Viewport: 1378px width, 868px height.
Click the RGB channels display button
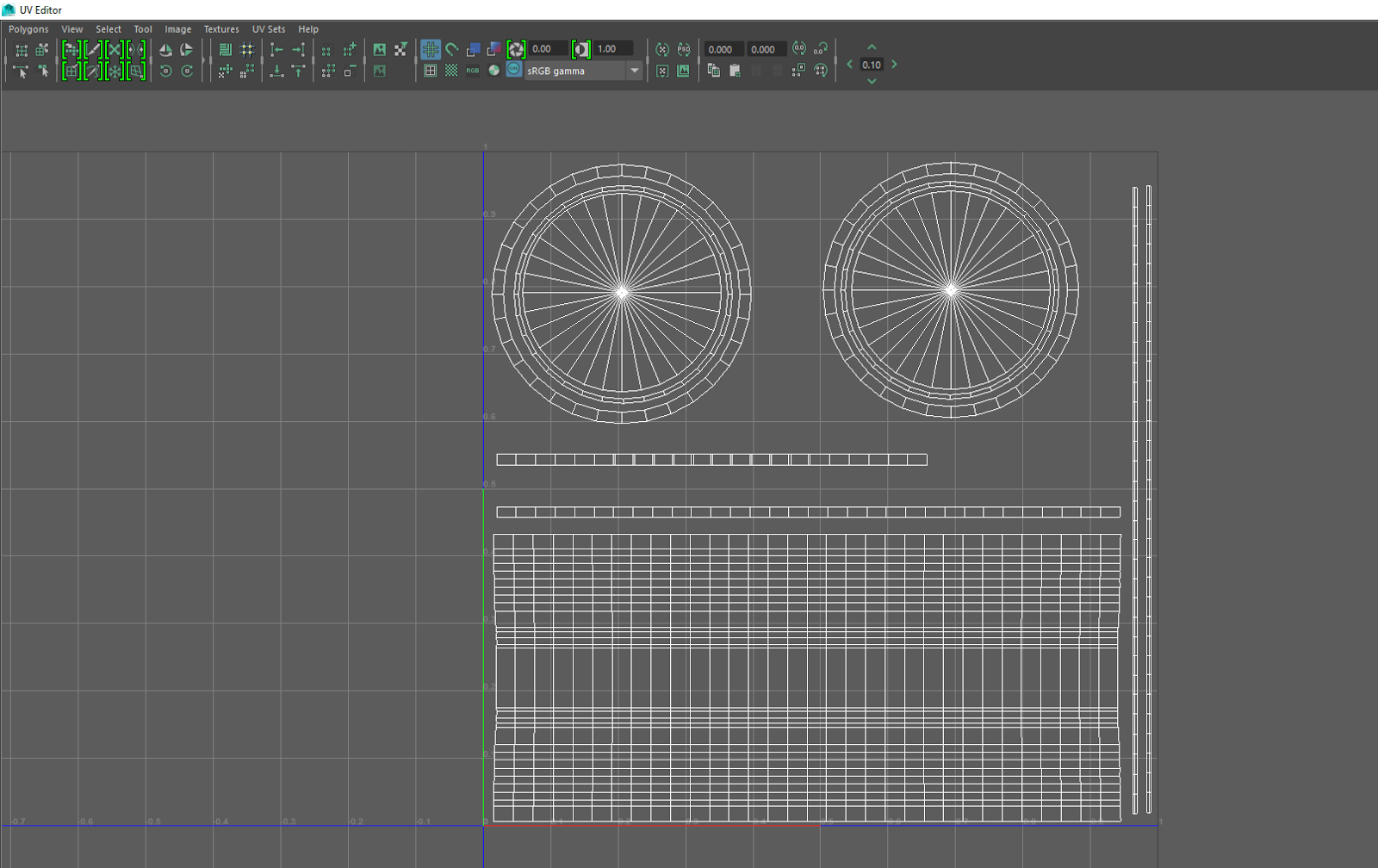(x=472, y=71)
